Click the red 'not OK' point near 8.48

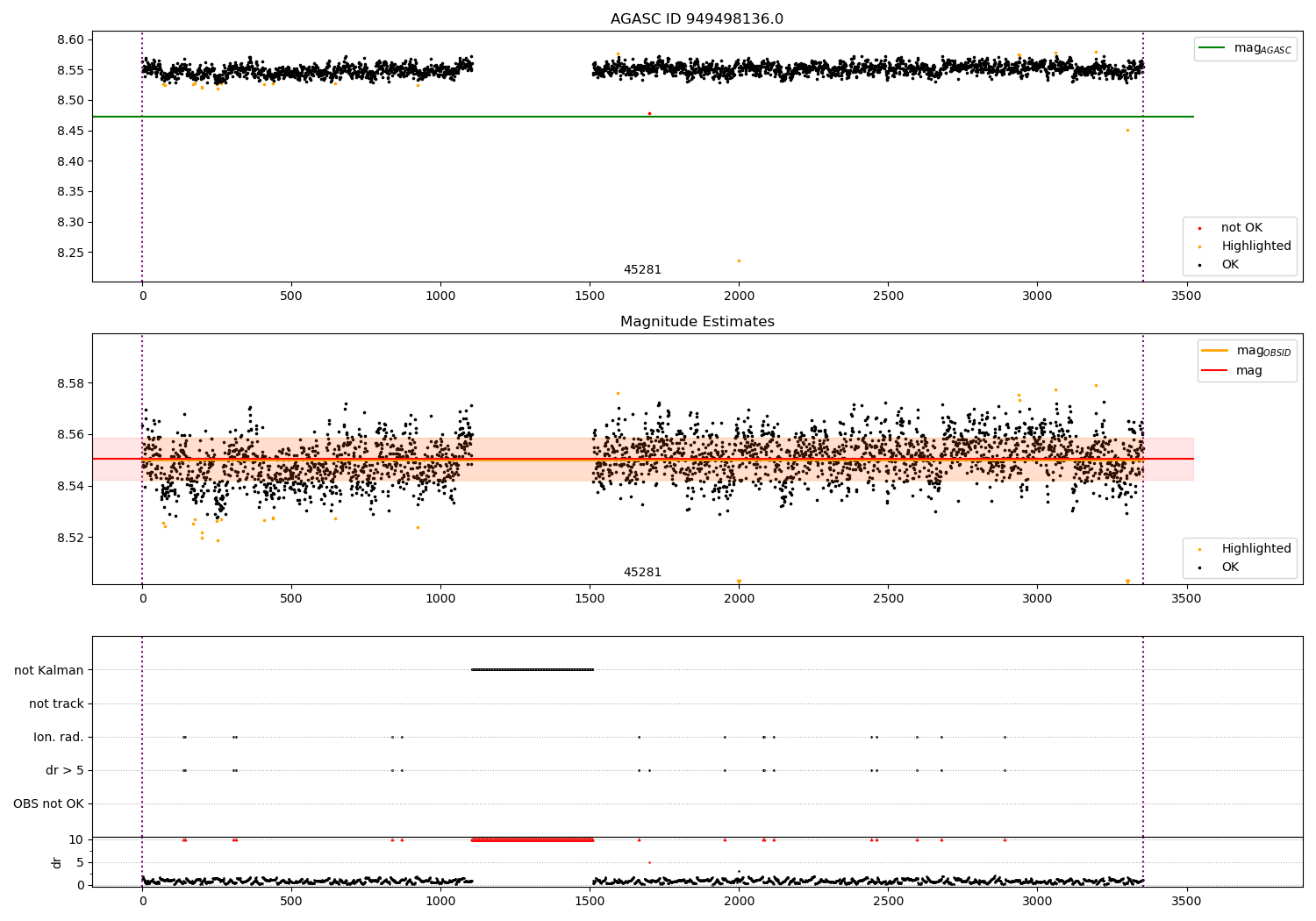pyautogui.click(x=649, y=113)
